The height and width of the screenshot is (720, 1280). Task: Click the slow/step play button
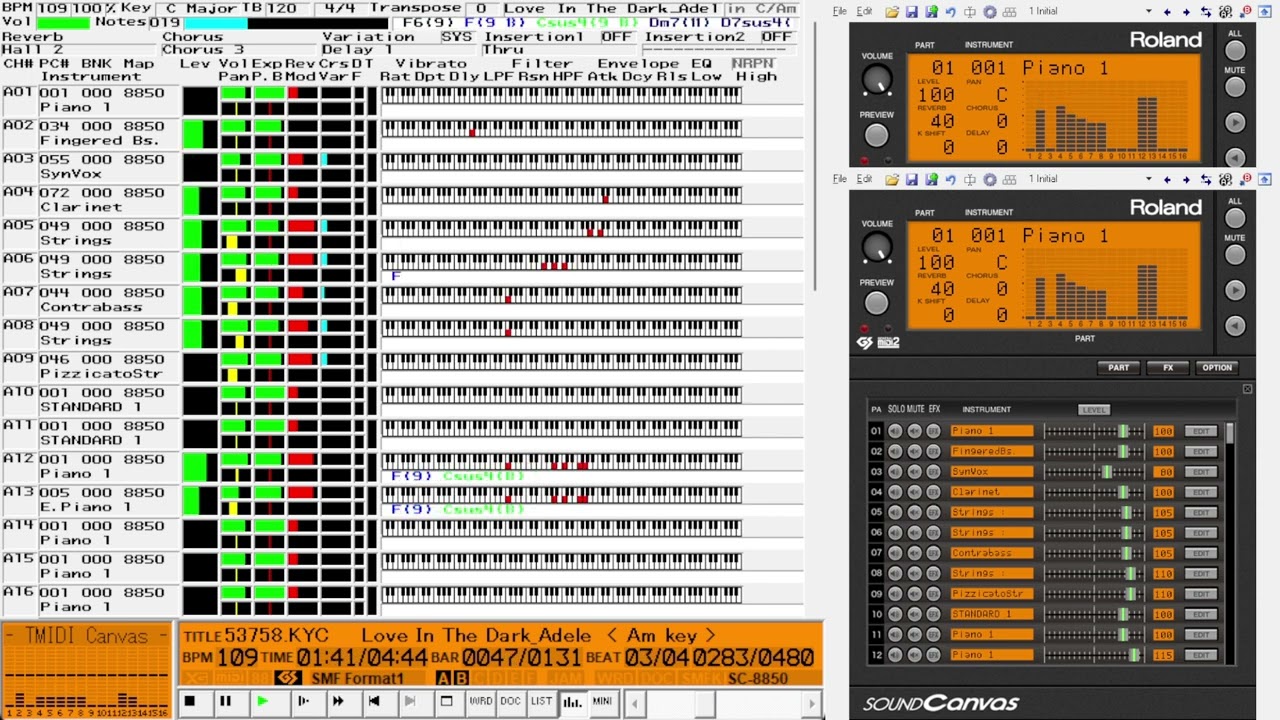[x=303, y=702]
